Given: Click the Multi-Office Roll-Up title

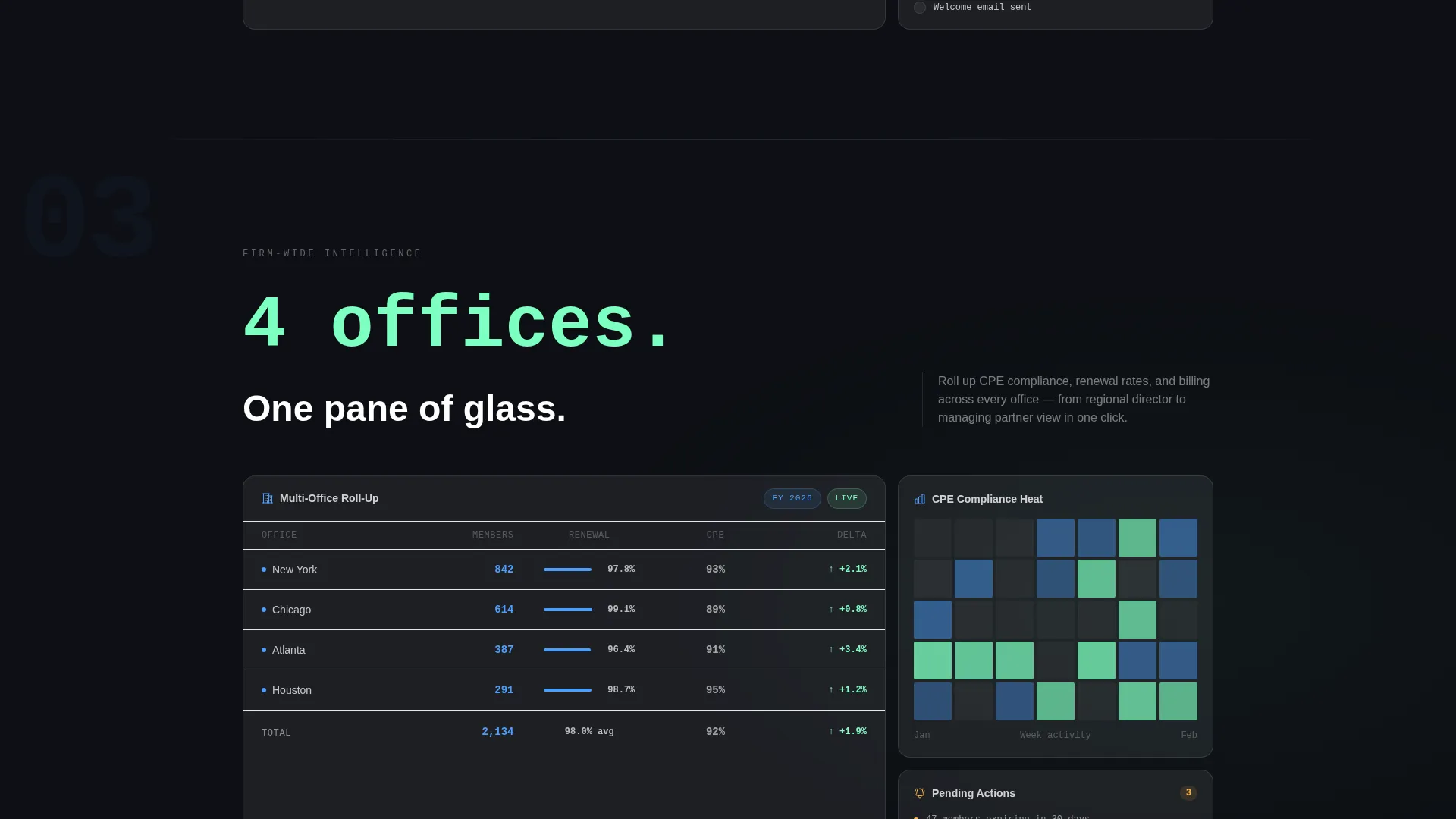Looking at the screenshot, I should click(x=329, y=498).
